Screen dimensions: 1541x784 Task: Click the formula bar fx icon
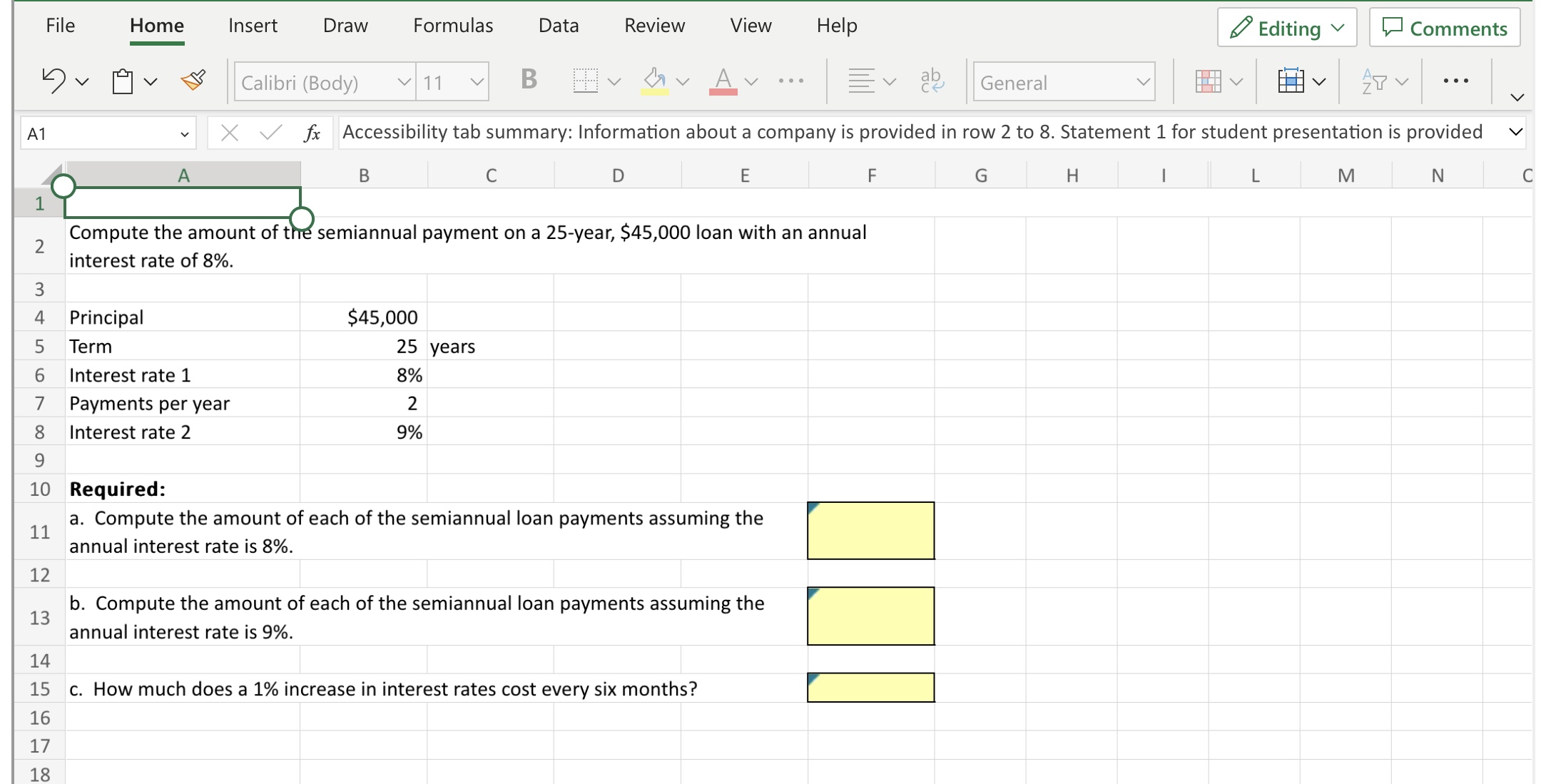tap(312, 131)
